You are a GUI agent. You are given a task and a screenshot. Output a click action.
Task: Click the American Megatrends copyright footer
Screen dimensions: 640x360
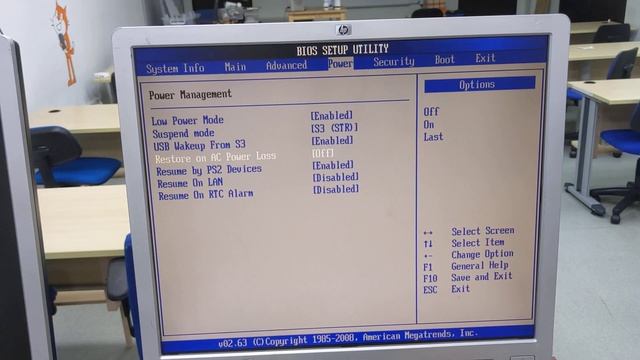[x=347, y=338]
